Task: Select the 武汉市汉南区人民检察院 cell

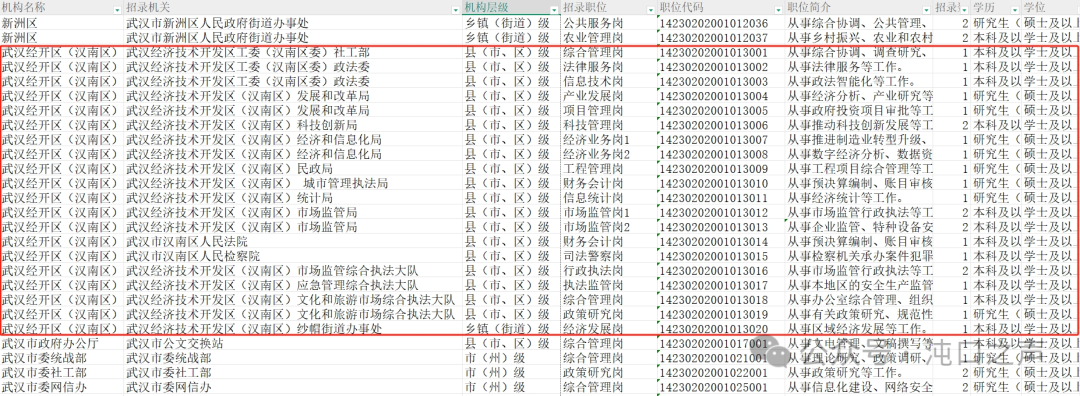Action: 293,256
